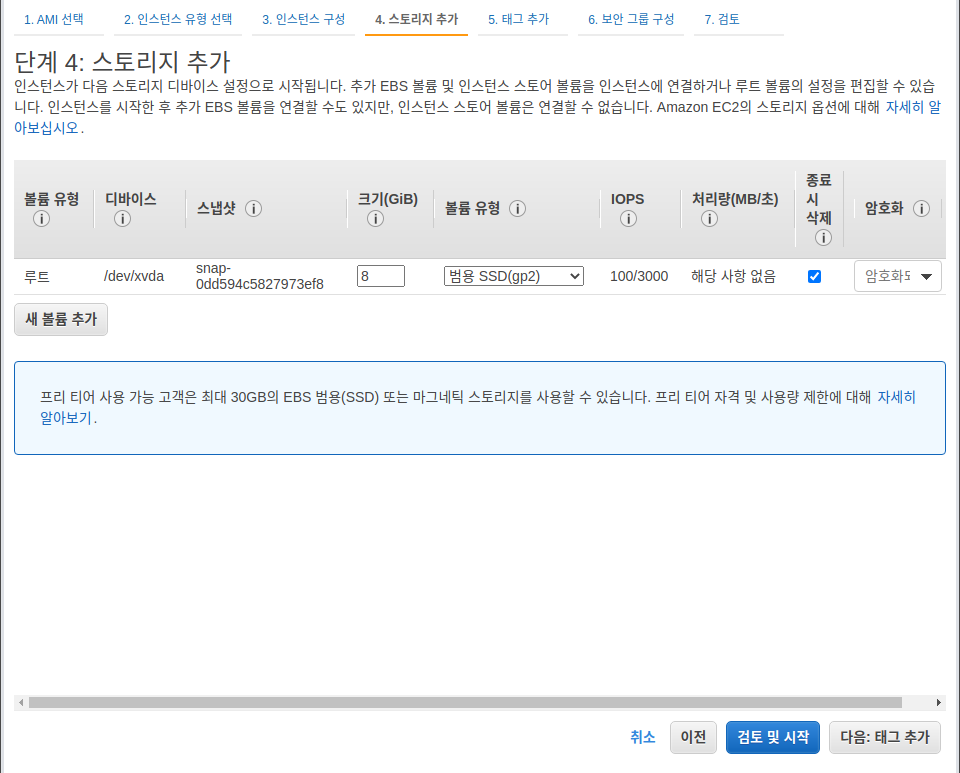Open the 암호화 encryption dropdown
The height and width of the screenshot is (773, 960).
pos(898,276)
